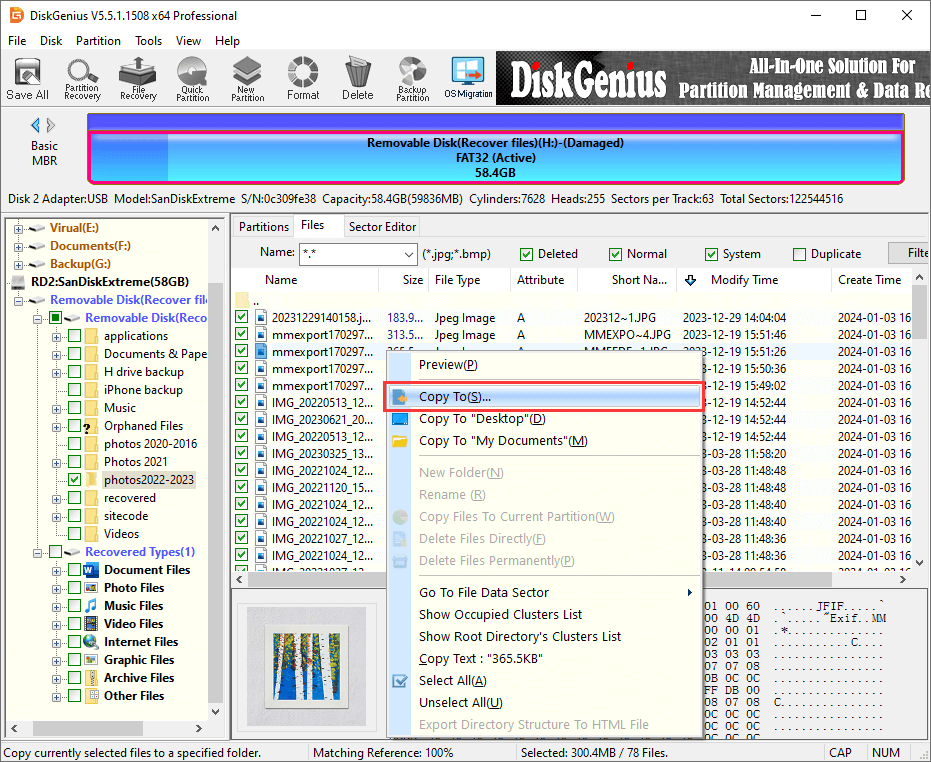Uncheck the photos2022-2023 folder checkbox
This screenshot has height=762, width=931.
pyautogui.click(x=74, y=480)
